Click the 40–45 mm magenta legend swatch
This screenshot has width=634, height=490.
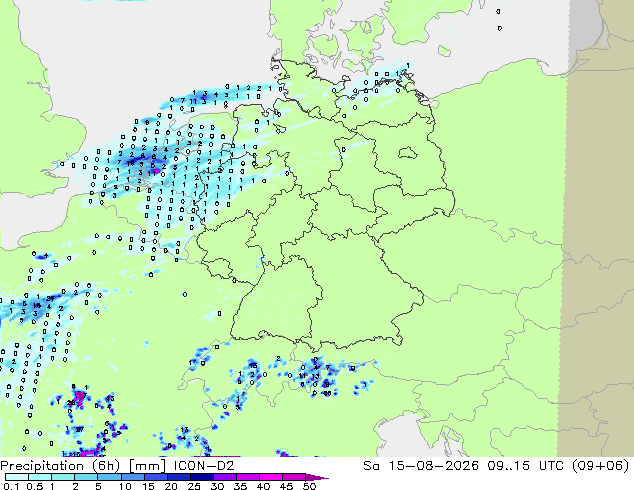[271, 477]
